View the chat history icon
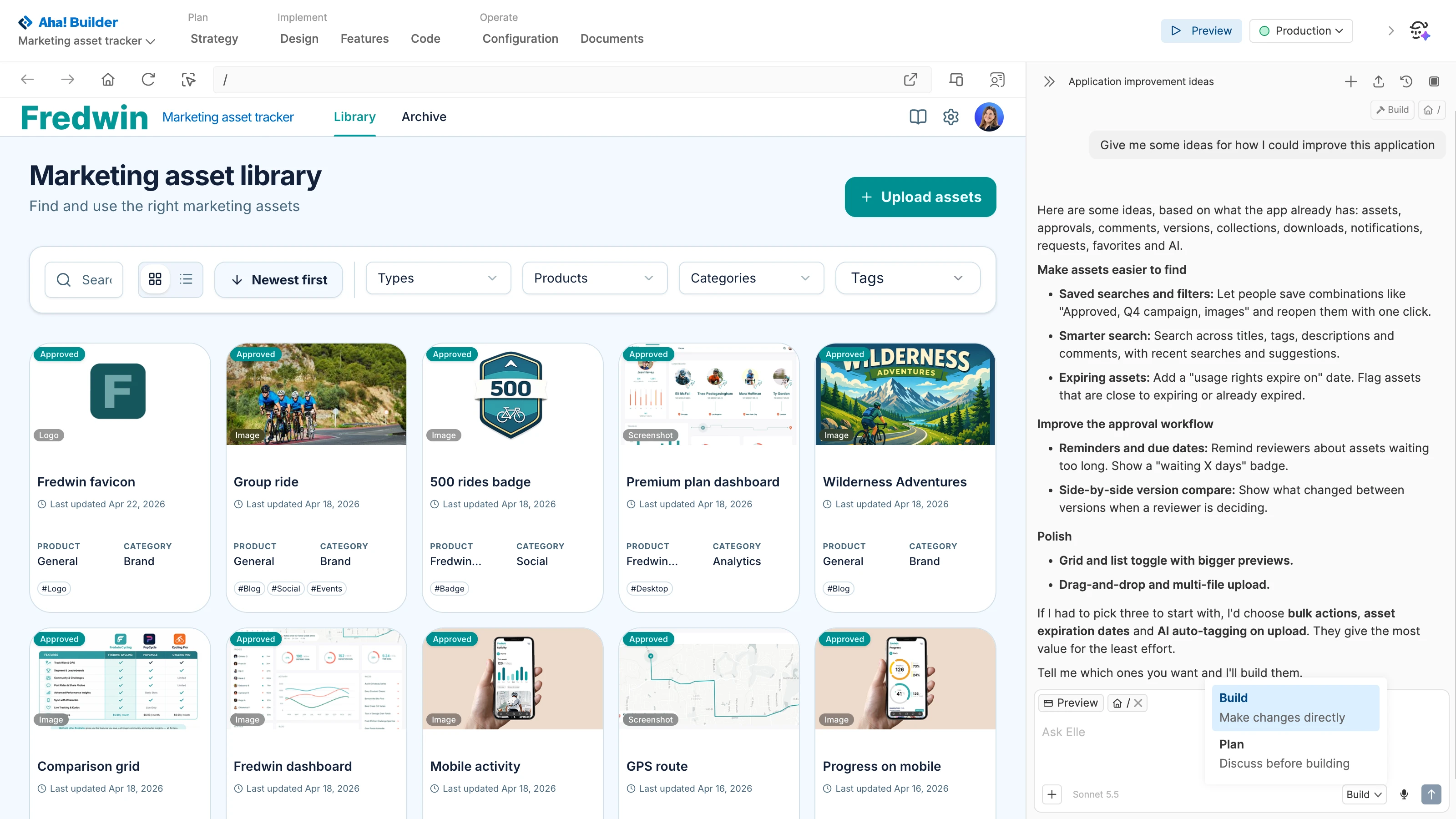 click(x=1406, y=81)
